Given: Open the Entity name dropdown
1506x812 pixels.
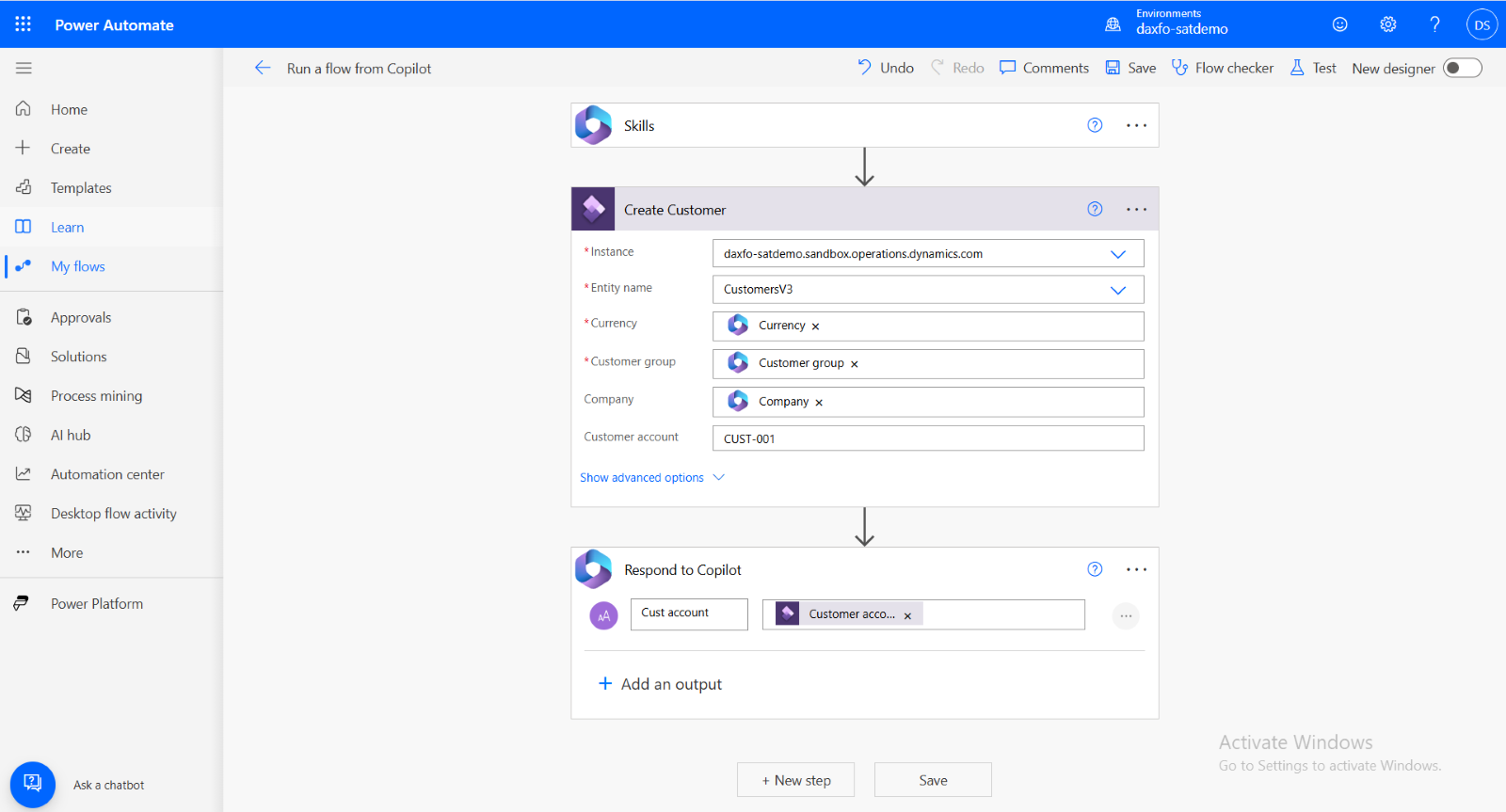Looking at the screenshot, I should click(x=1117, y=290).
